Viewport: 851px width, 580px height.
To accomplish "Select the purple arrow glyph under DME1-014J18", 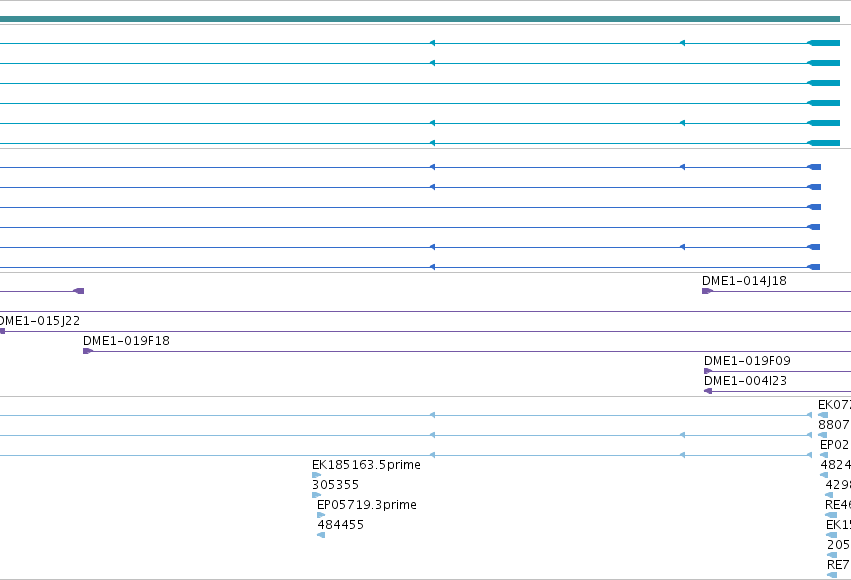I will tap(707, 291).
